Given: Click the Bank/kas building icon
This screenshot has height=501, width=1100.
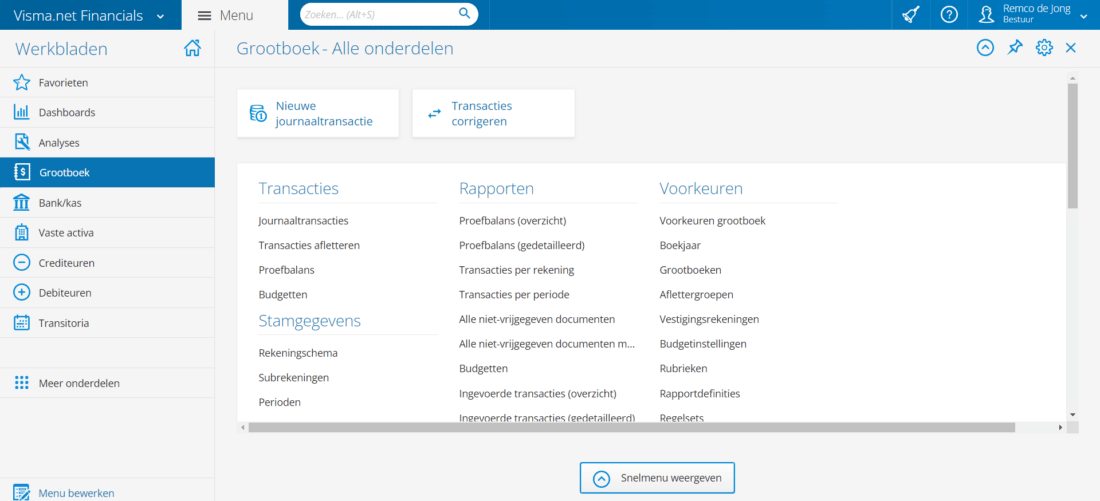Looking at the screenshot, I should [x=21, y=203].
